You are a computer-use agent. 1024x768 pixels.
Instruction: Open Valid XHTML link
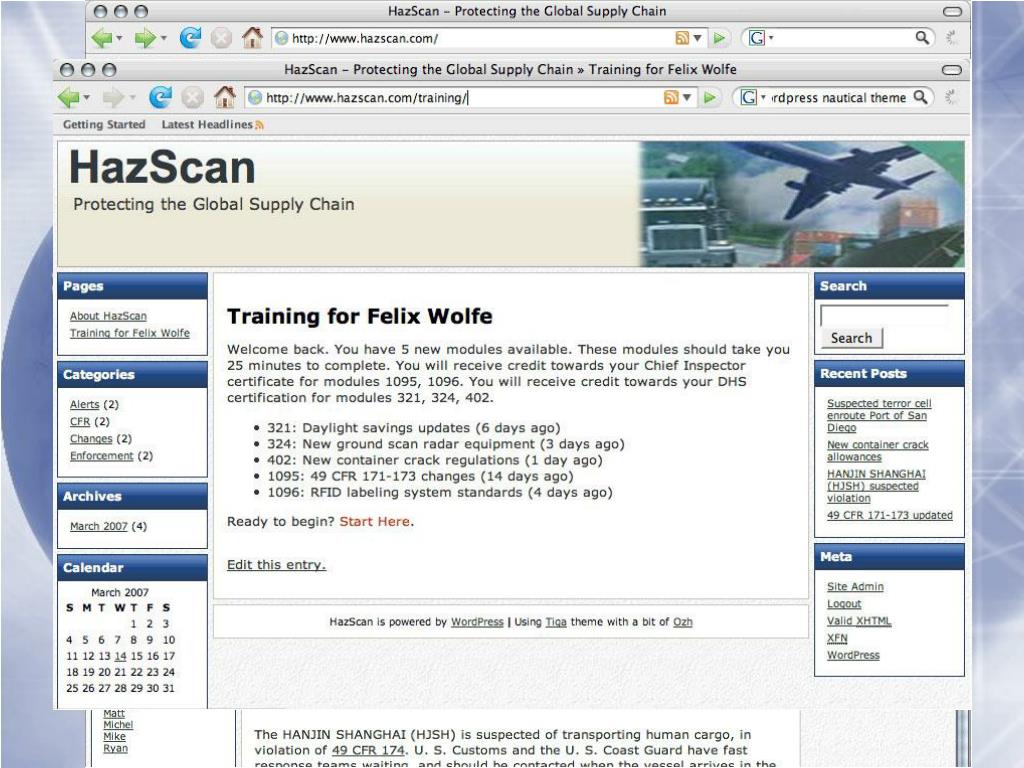click(x=859, y=621)
